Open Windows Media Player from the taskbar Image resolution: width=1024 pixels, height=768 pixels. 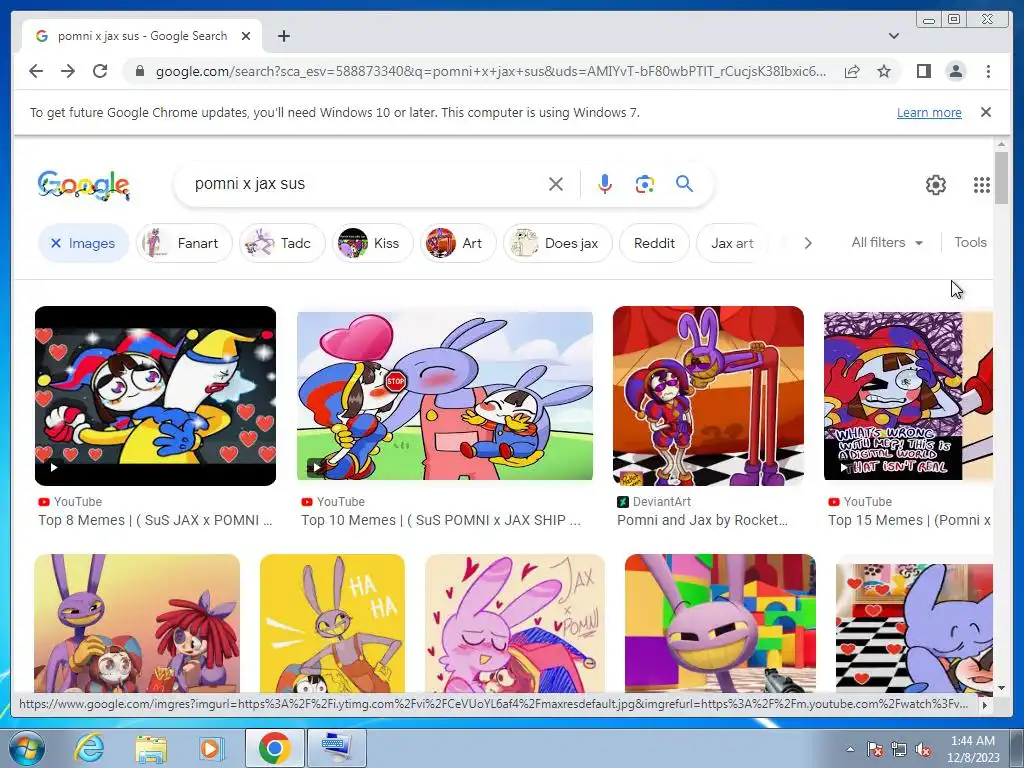point(211,748)
